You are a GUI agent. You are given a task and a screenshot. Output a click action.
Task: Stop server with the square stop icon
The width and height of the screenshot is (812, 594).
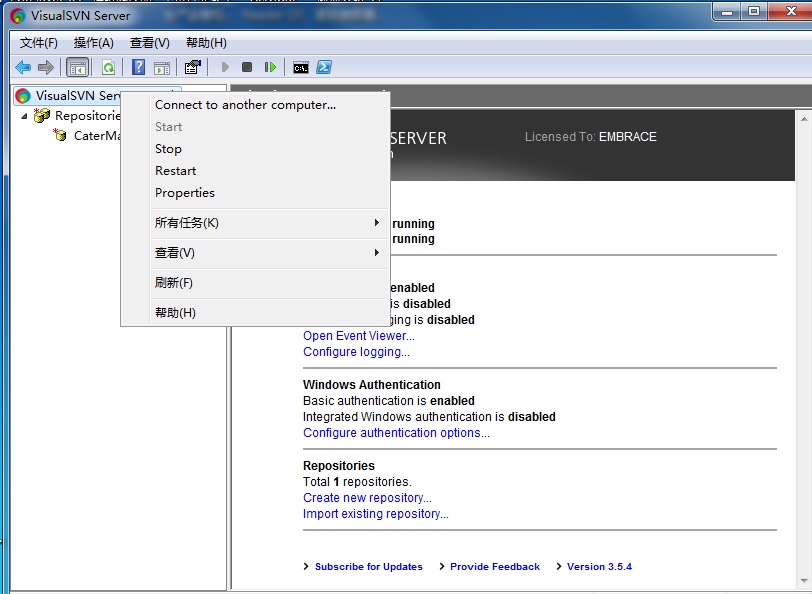tap(247, 67)
